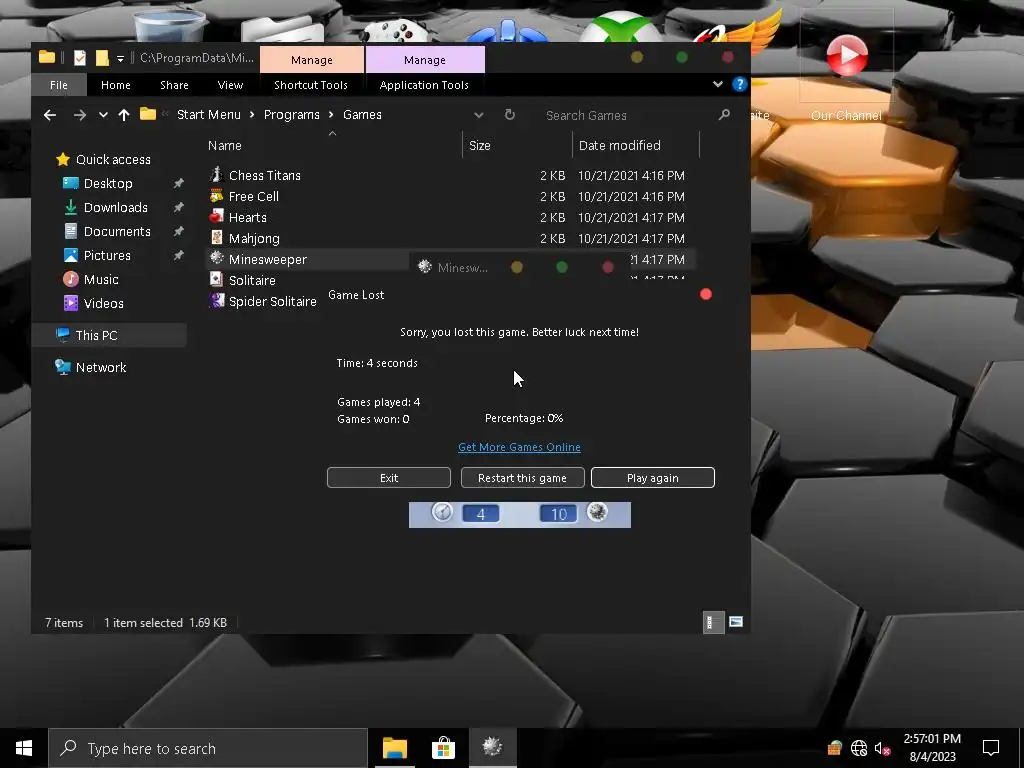Image resolution: width=1024 pixels, height=768 pixels.
Task: Select the Hearts game icon
Action: pyautogui.click(x=216, y=217)
